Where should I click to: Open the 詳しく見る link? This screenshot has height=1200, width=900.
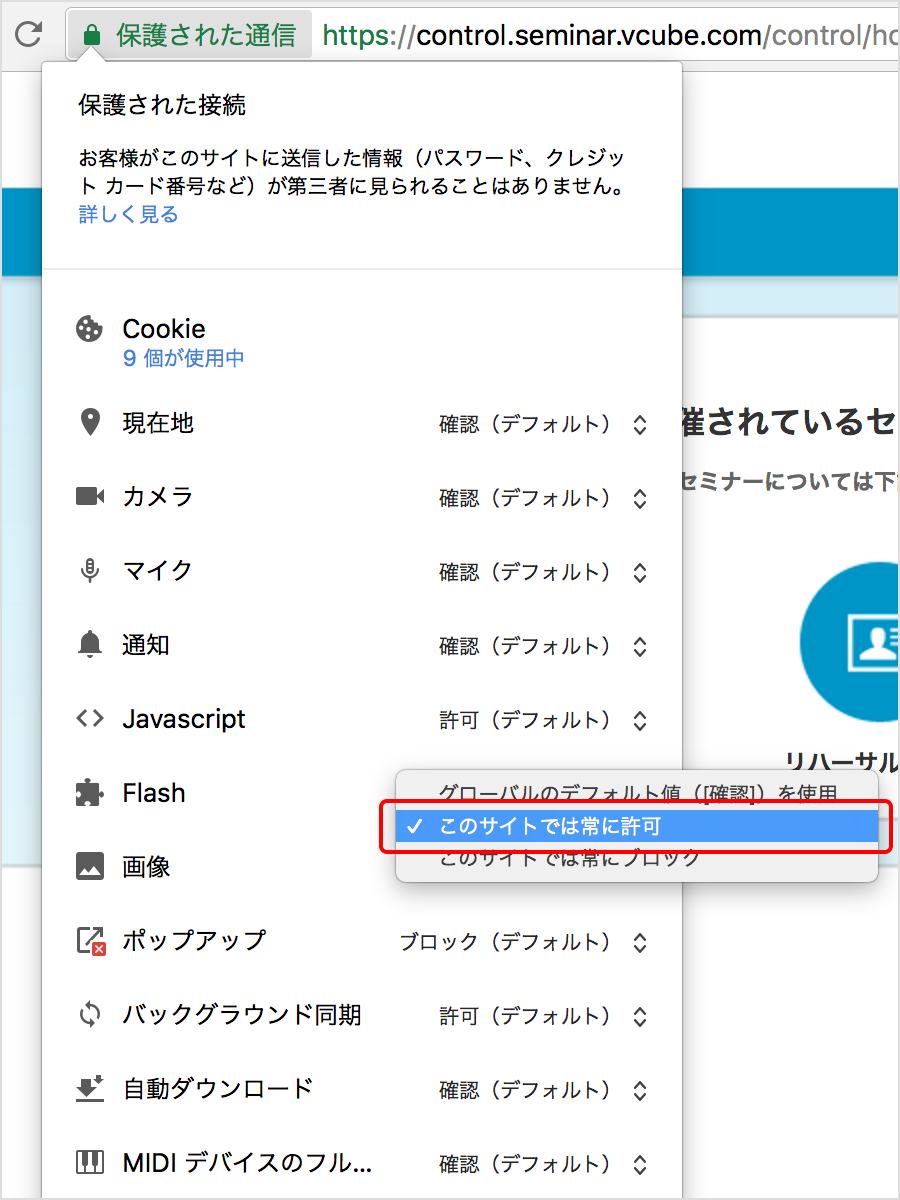pos(128,214)
